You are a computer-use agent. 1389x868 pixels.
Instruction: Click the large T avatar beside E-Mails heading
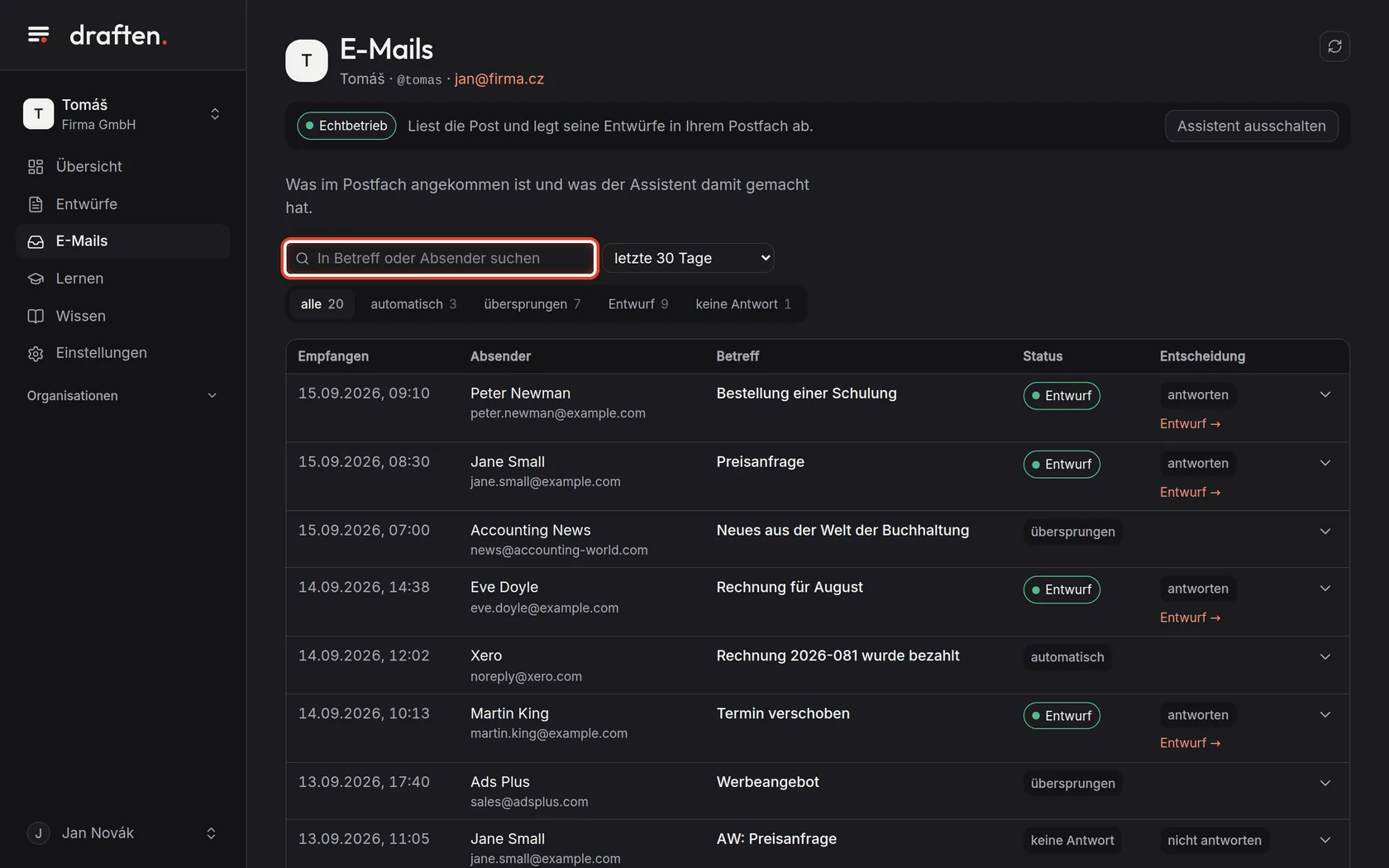click(x=307, y=60)
